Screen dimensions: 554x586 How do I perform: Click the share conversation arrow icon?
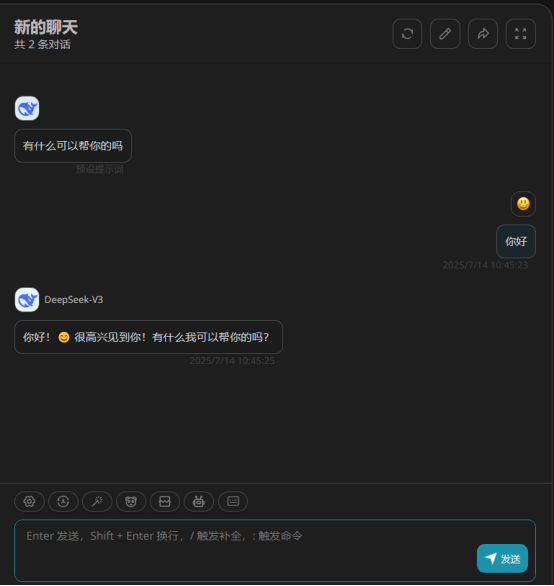coord(483,34)
